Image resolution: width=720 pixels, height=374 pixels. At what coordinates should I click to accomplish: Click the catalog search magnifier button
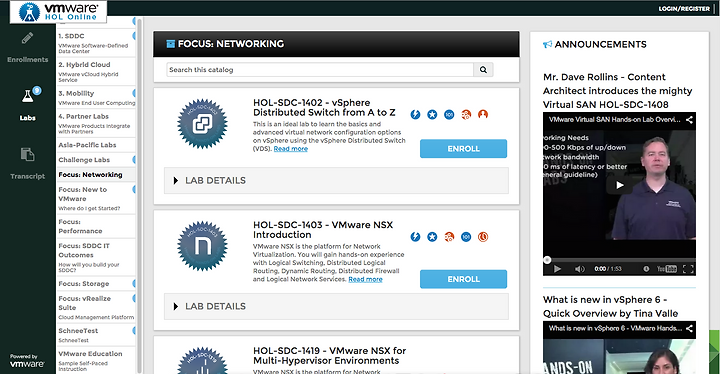point(483,70)
